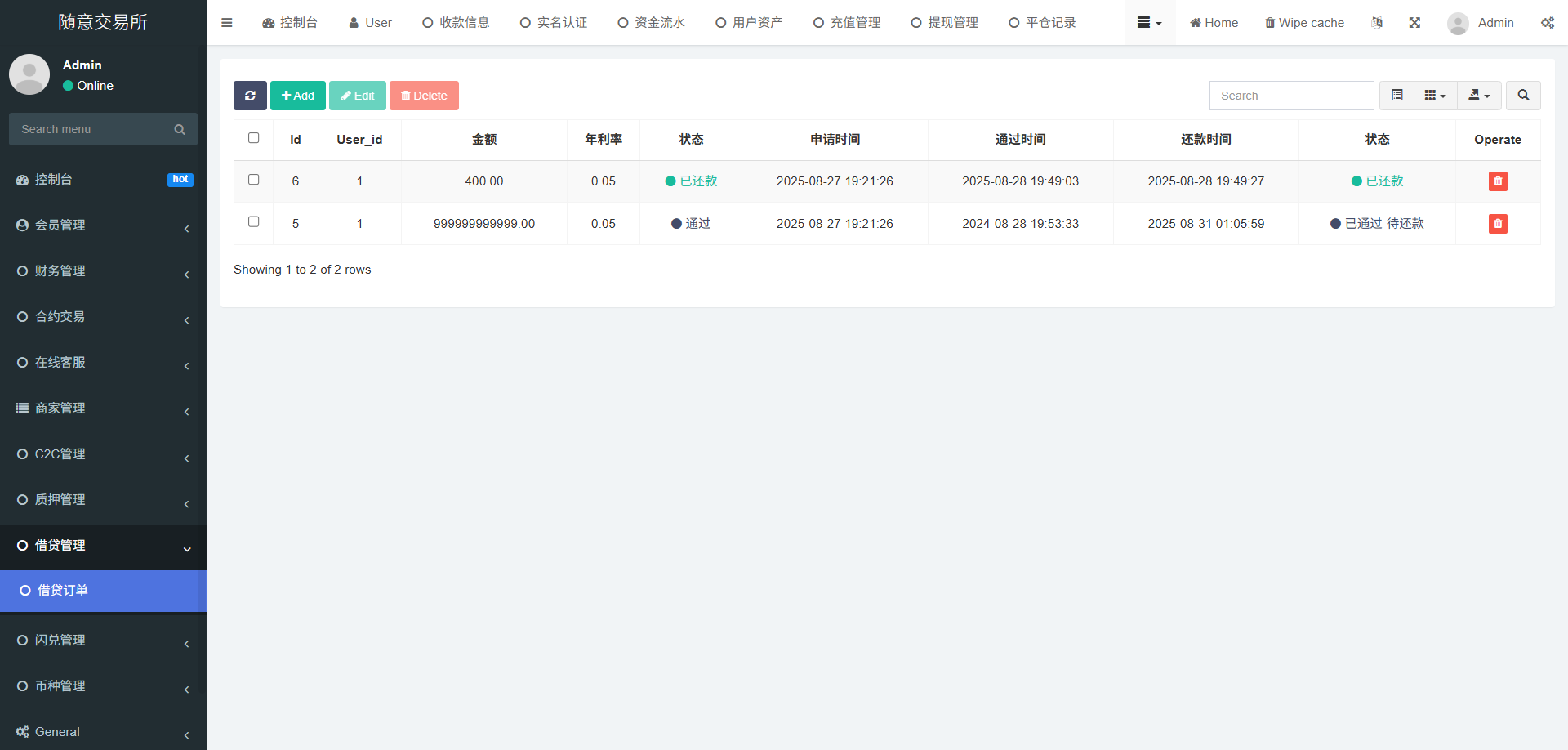Click the table search magnifier button
Screen dimensions: 1568x750
point(1523,96)
